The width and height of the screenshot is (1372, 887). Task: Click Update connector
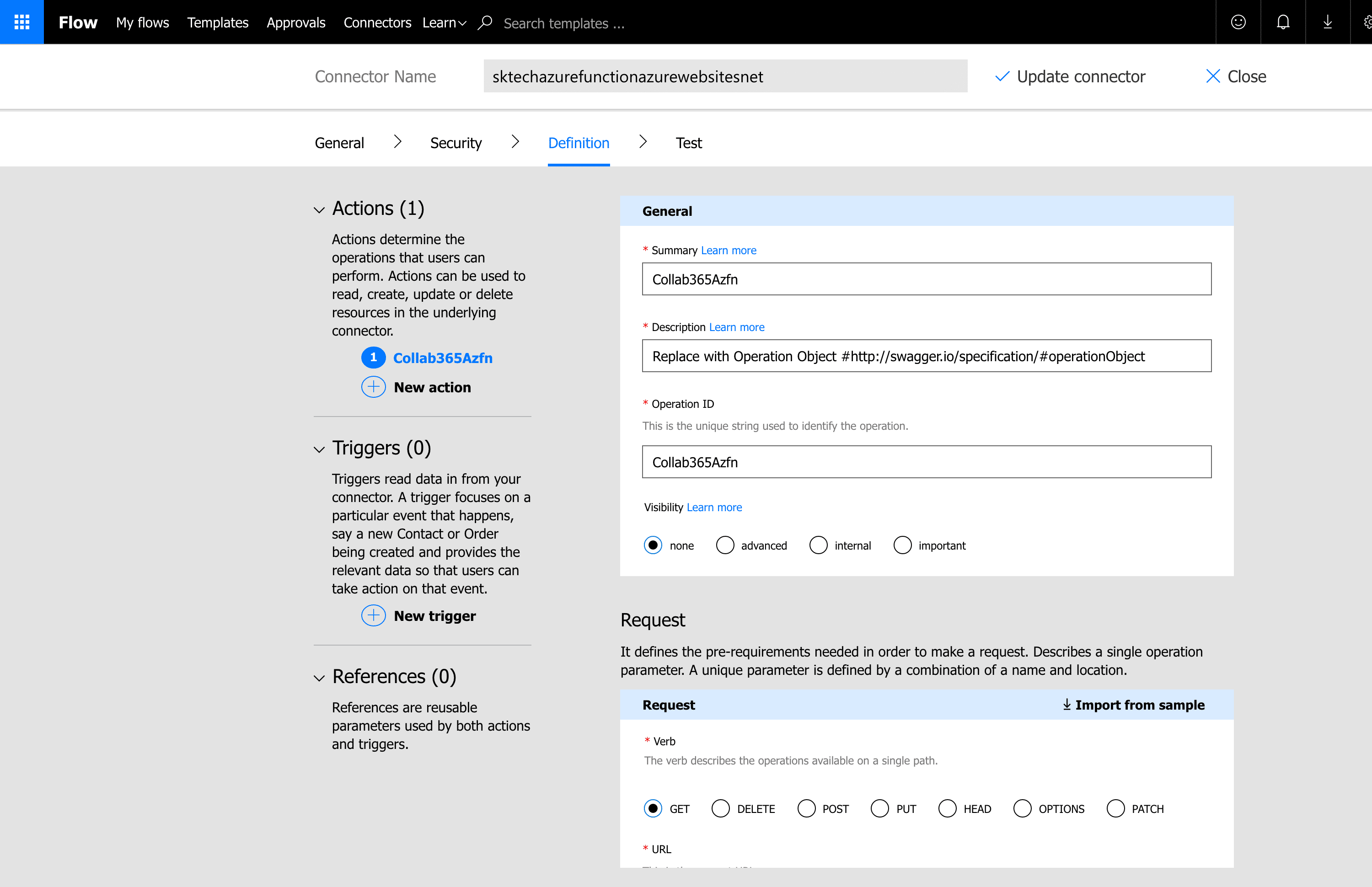pyautogui.click(x=1081, y=76)
